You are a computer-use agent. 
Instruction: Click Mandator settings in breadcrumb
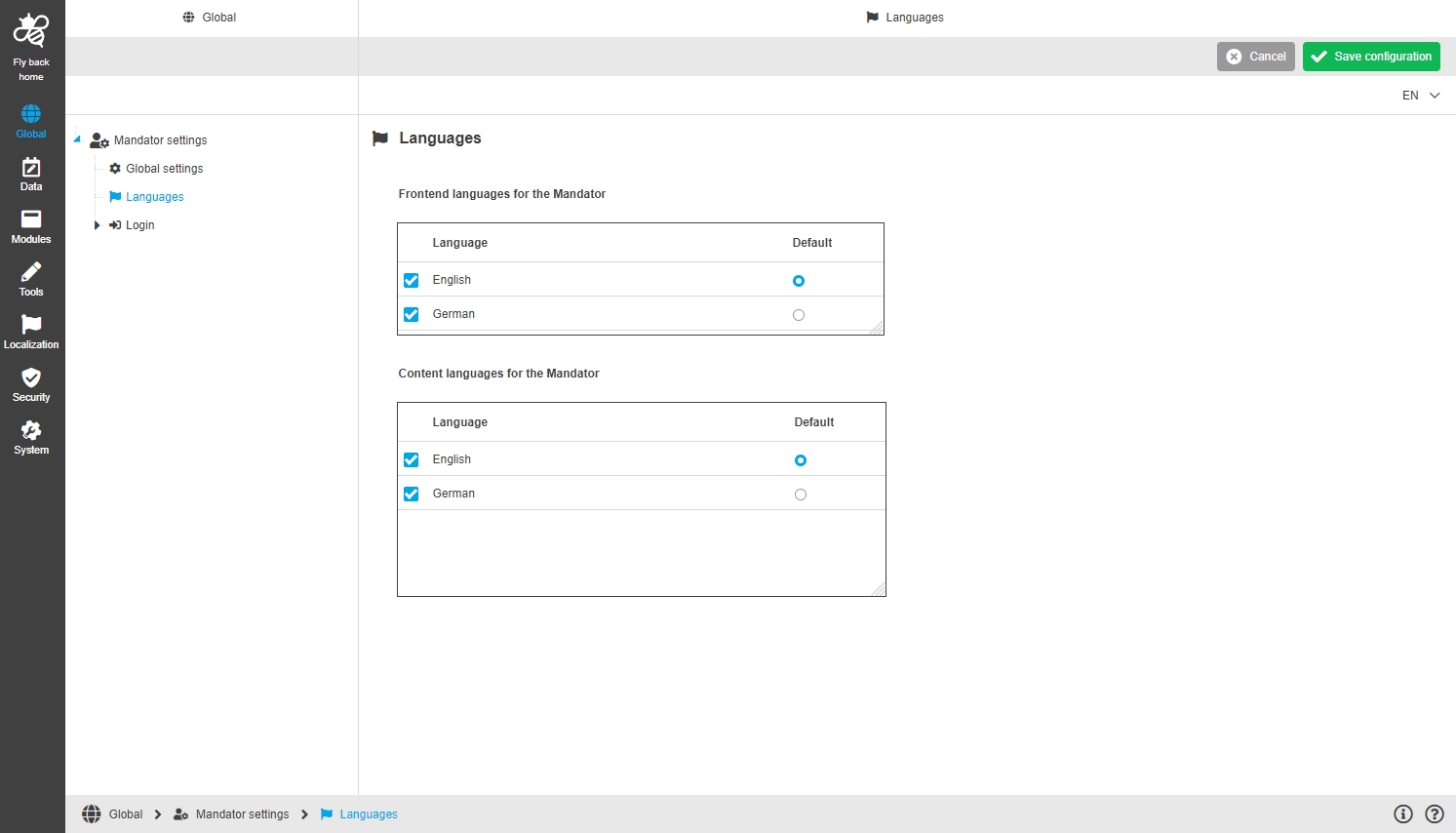click(242, 814)
